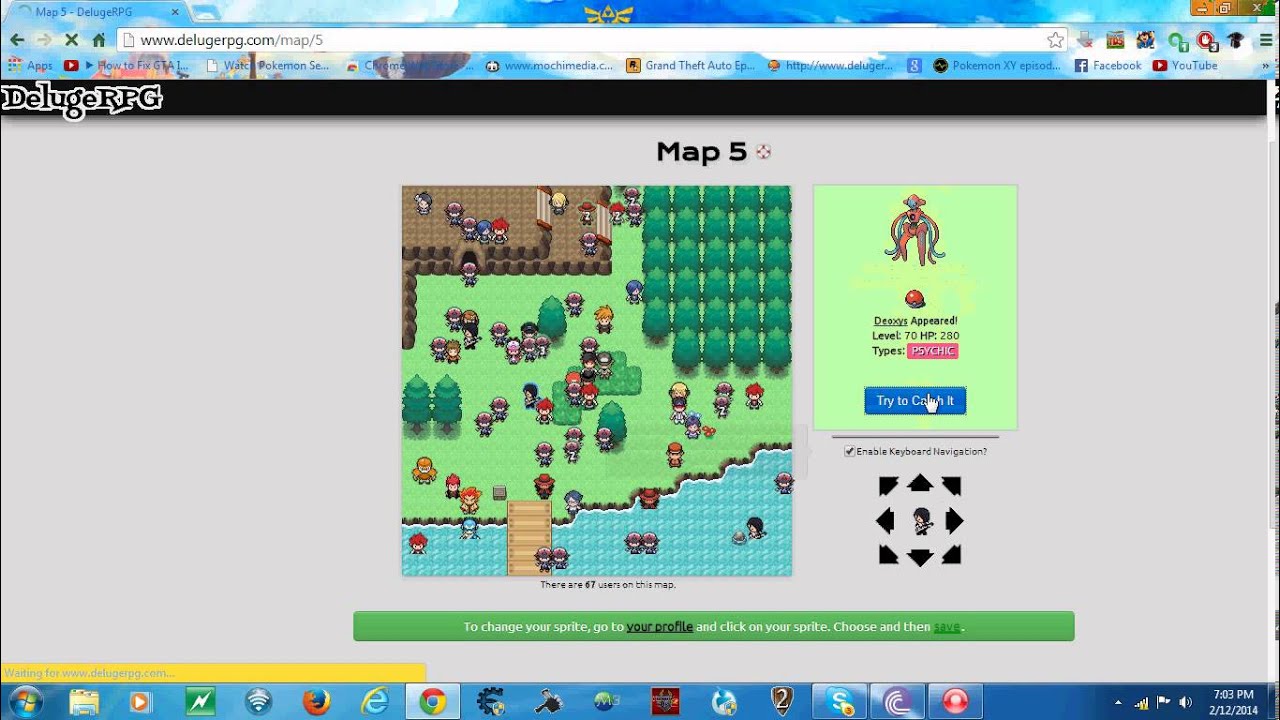This screenshot has width=1280, height=720.
Task: Click the Chrome taskbar icon
Action: tap(432, 701)
